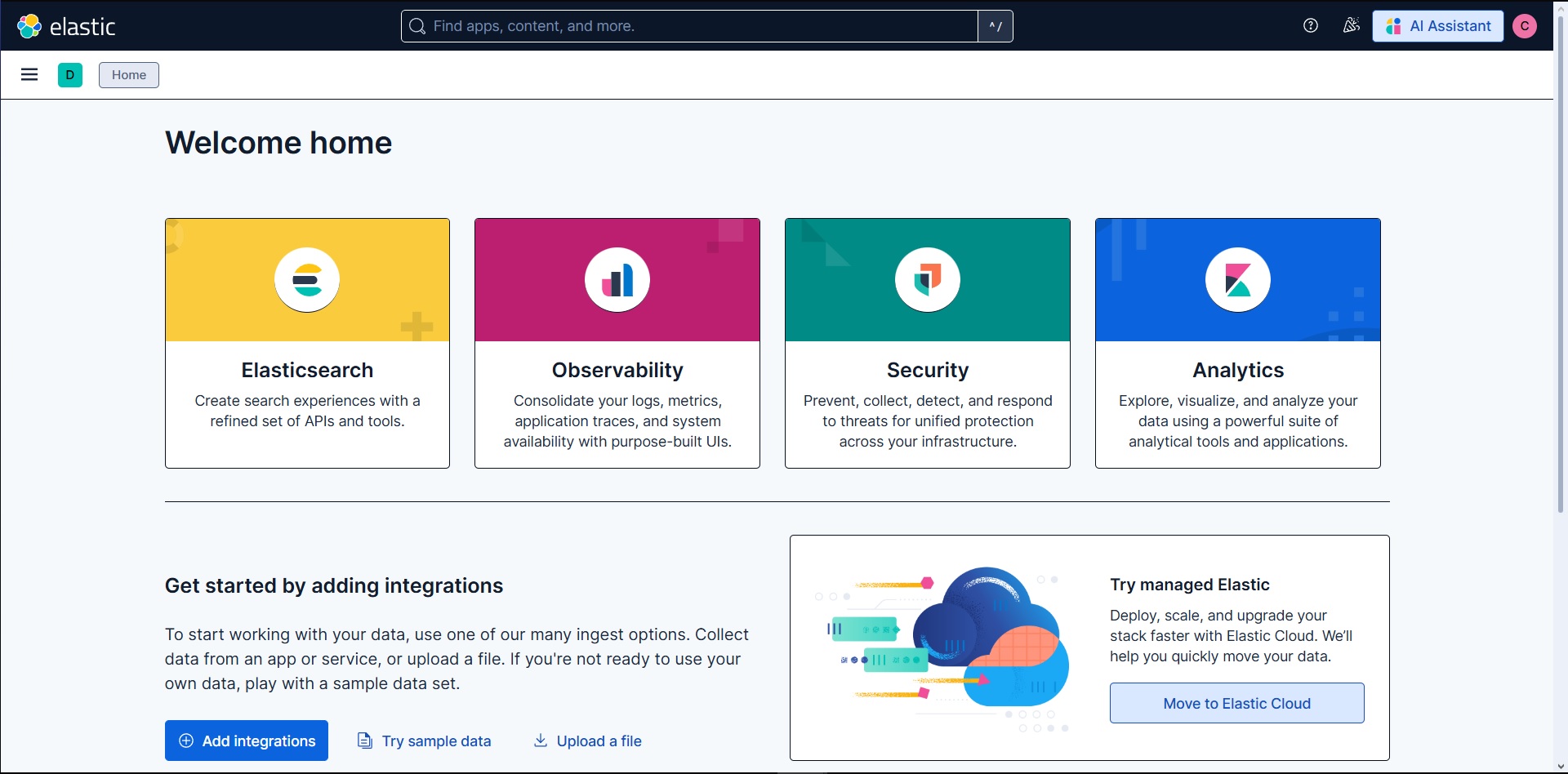Open Try sample data link

(x=425, y=741)
